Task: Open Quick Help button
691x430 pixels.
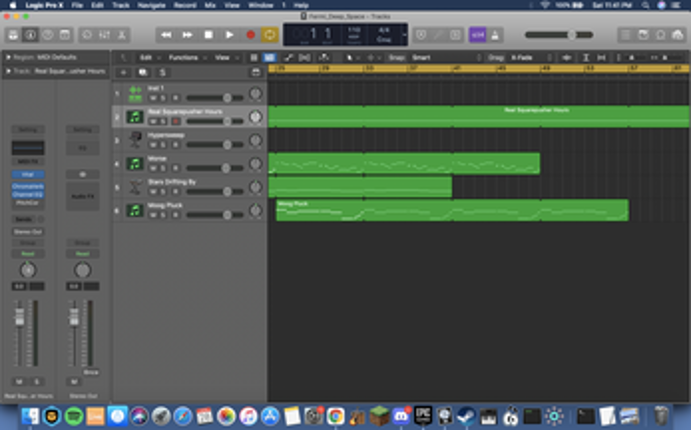Action: (x=48, y=35)
